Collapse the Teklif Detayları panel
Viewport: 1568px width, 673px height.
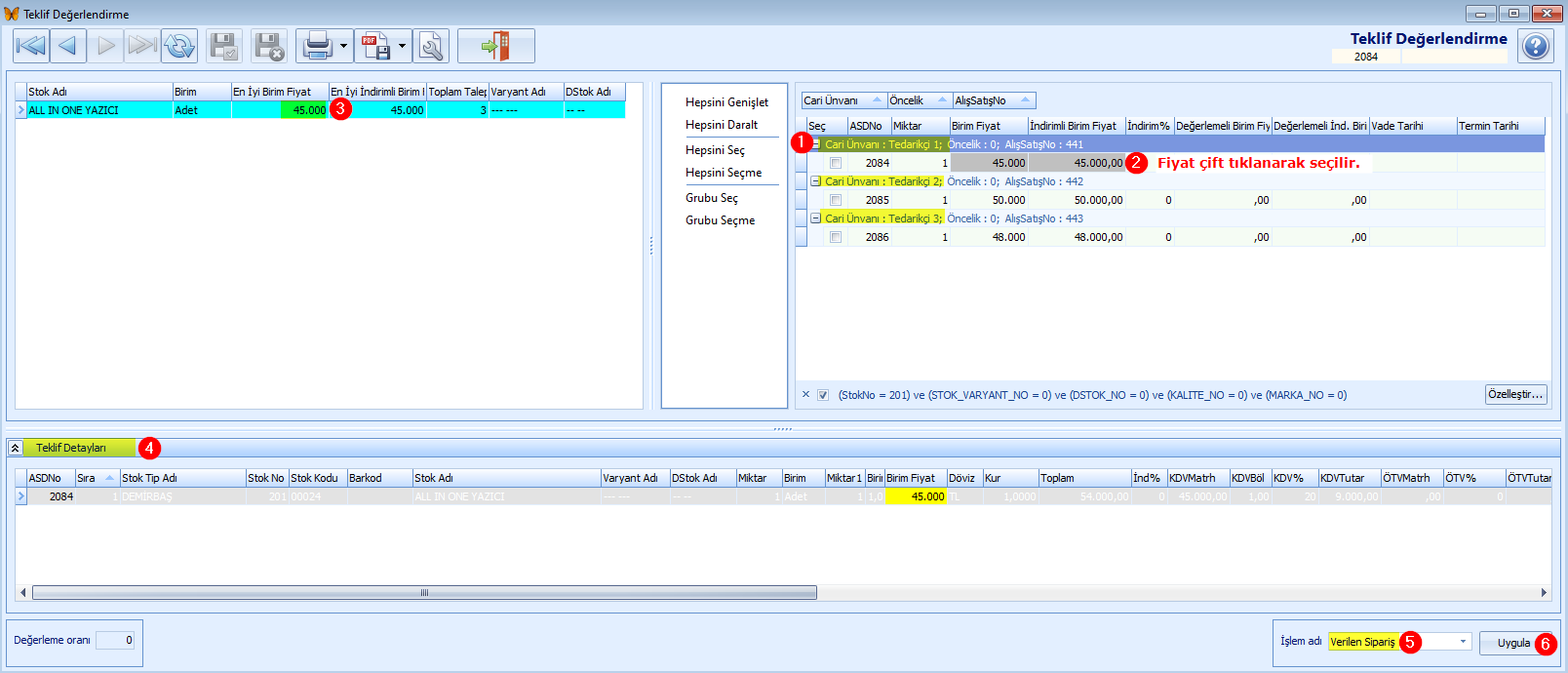click(16, 448)
